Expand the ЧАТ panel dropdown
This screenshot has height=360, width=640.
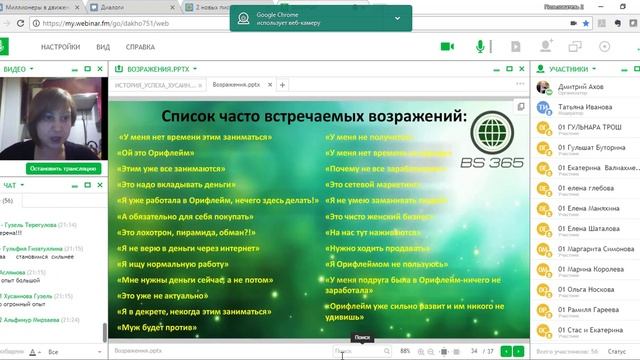click(x=22, y=185)
